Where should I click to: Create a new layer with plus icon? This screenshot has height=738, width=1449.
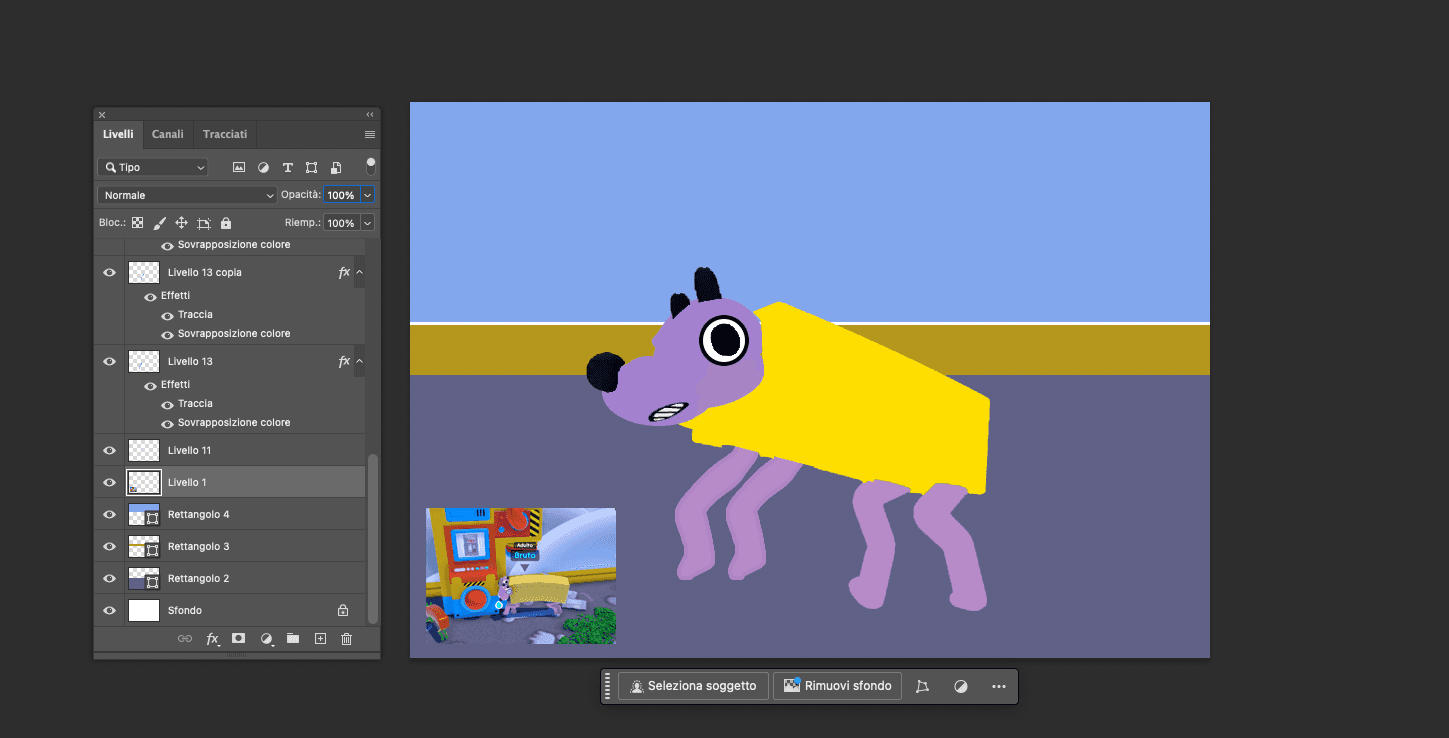pos(320,638)
